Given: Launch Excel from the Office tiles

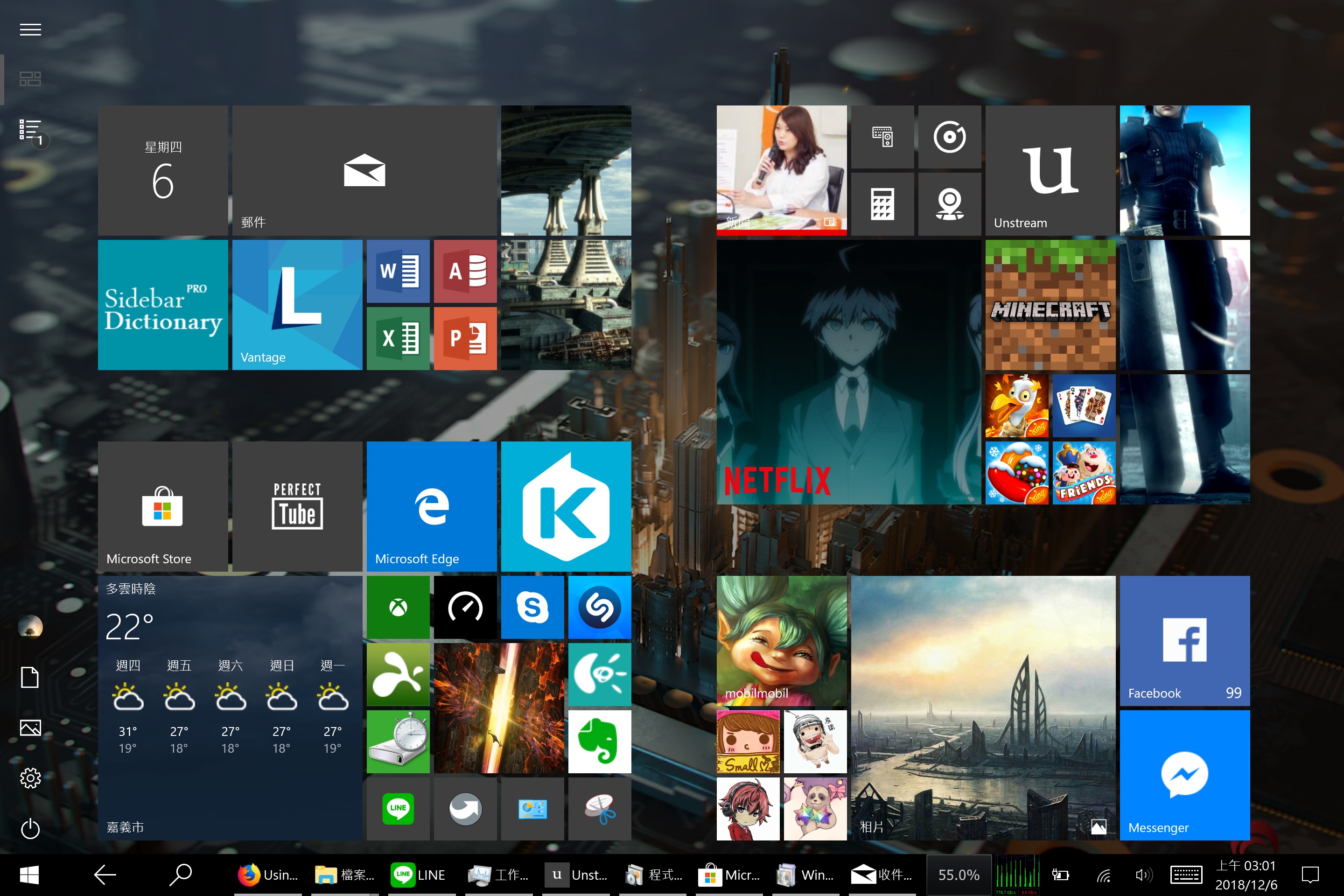Looking at the screenshot, I should pyautogui.click(x=398, y=338).
